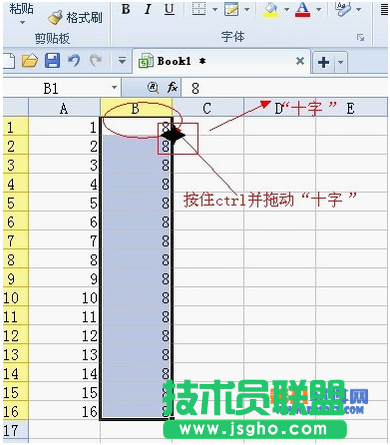
Task: Select row 17 header
Action: [x=15, y=430]
